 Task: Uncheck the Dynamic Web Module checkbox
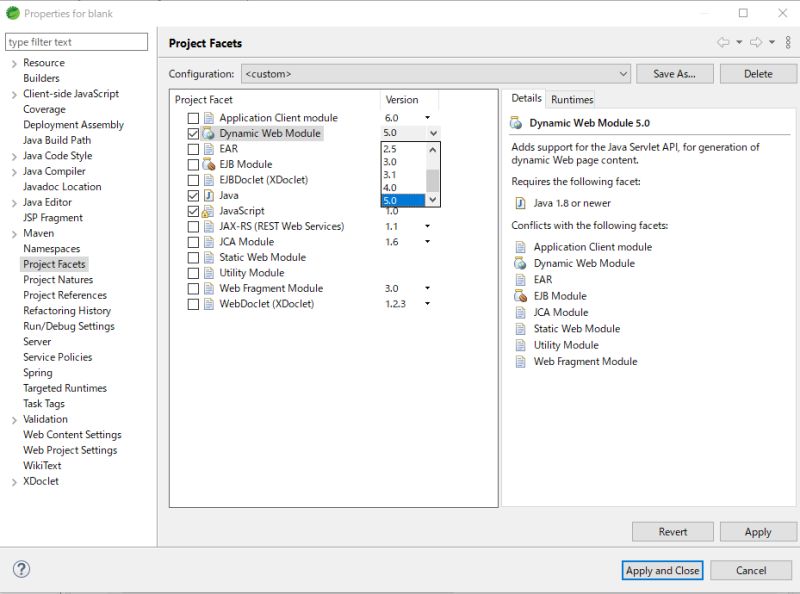point(193,134)
